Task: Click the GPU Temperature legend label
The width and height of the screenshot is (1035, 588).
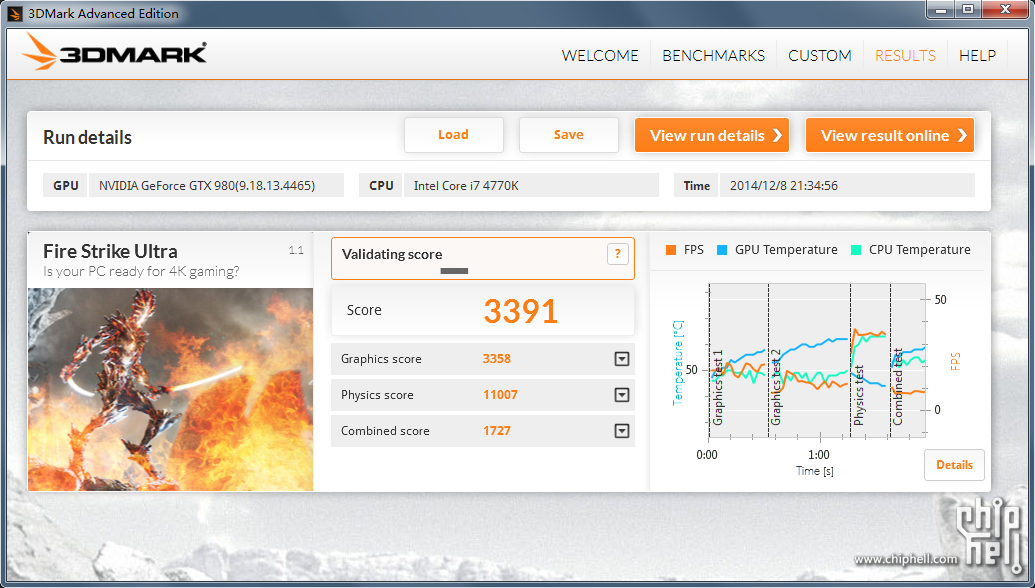Action: [x=786, y=250]
